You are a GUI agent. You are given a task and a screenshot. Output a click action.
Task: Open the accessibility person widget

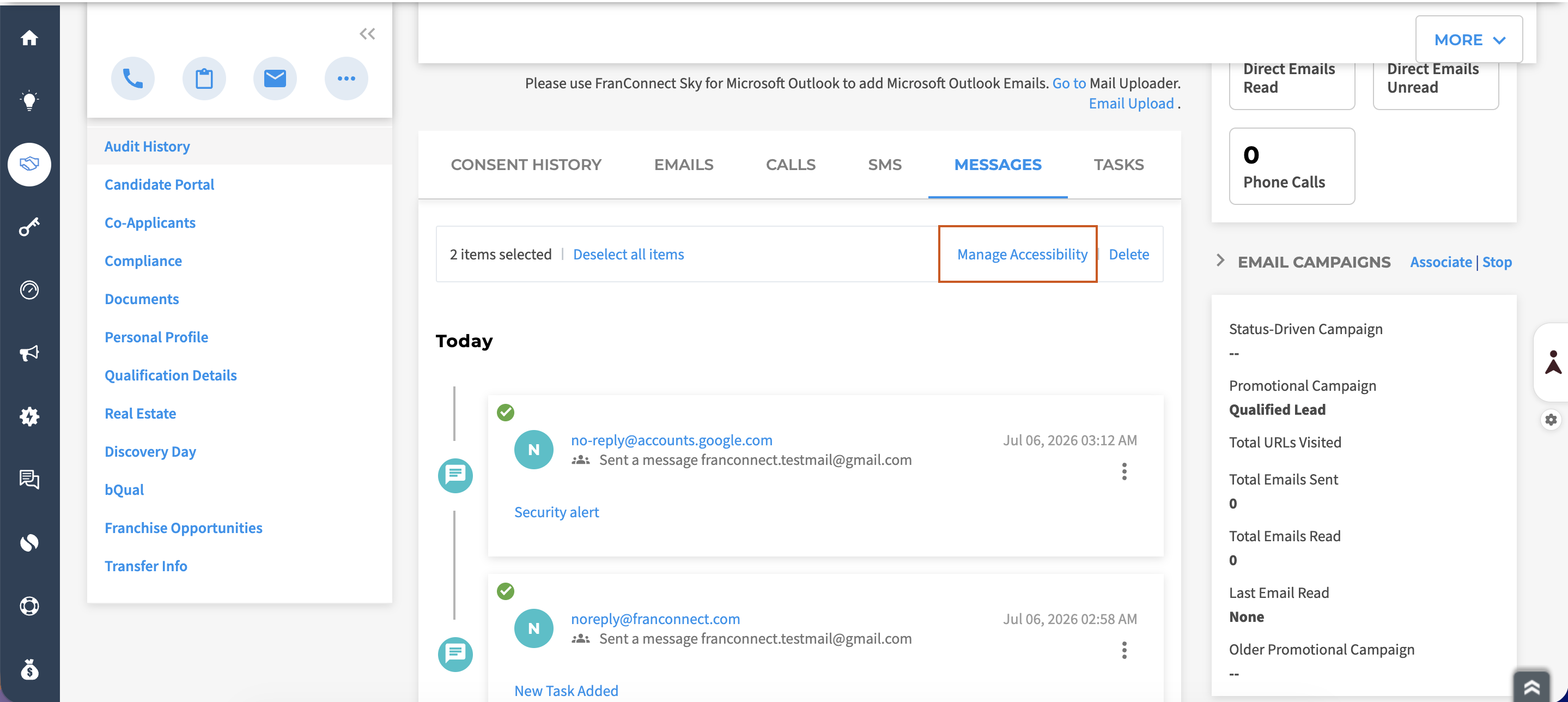(1553, 362)
